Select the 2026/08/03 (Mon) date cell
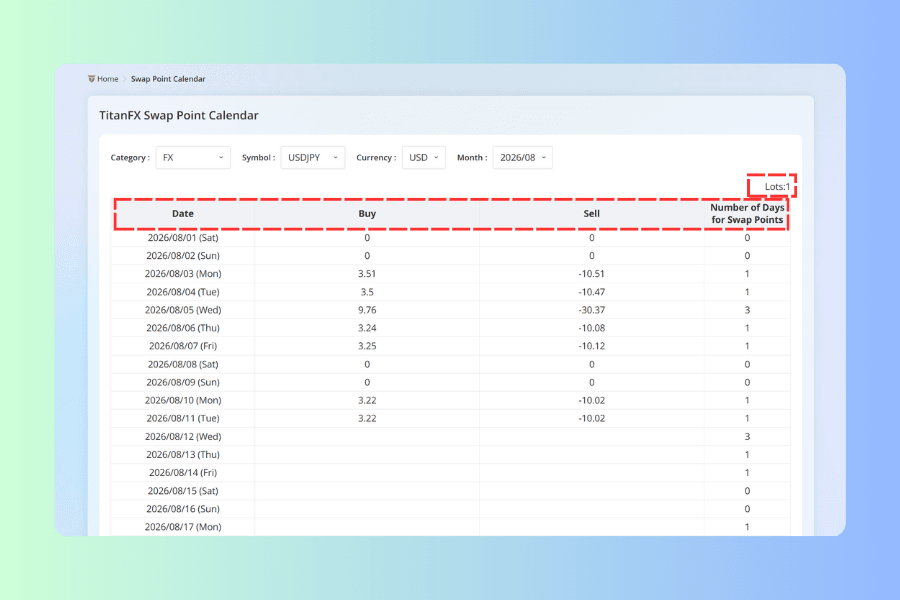Screen dimensions: 900x600 183,274
